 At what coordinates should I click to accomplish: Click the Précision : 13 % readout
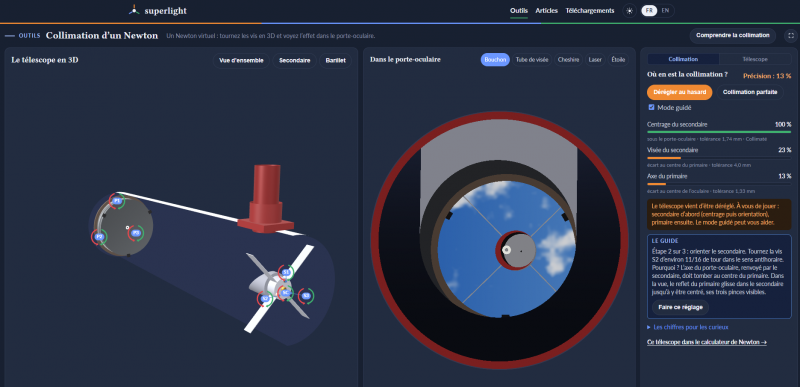[767, 76]
